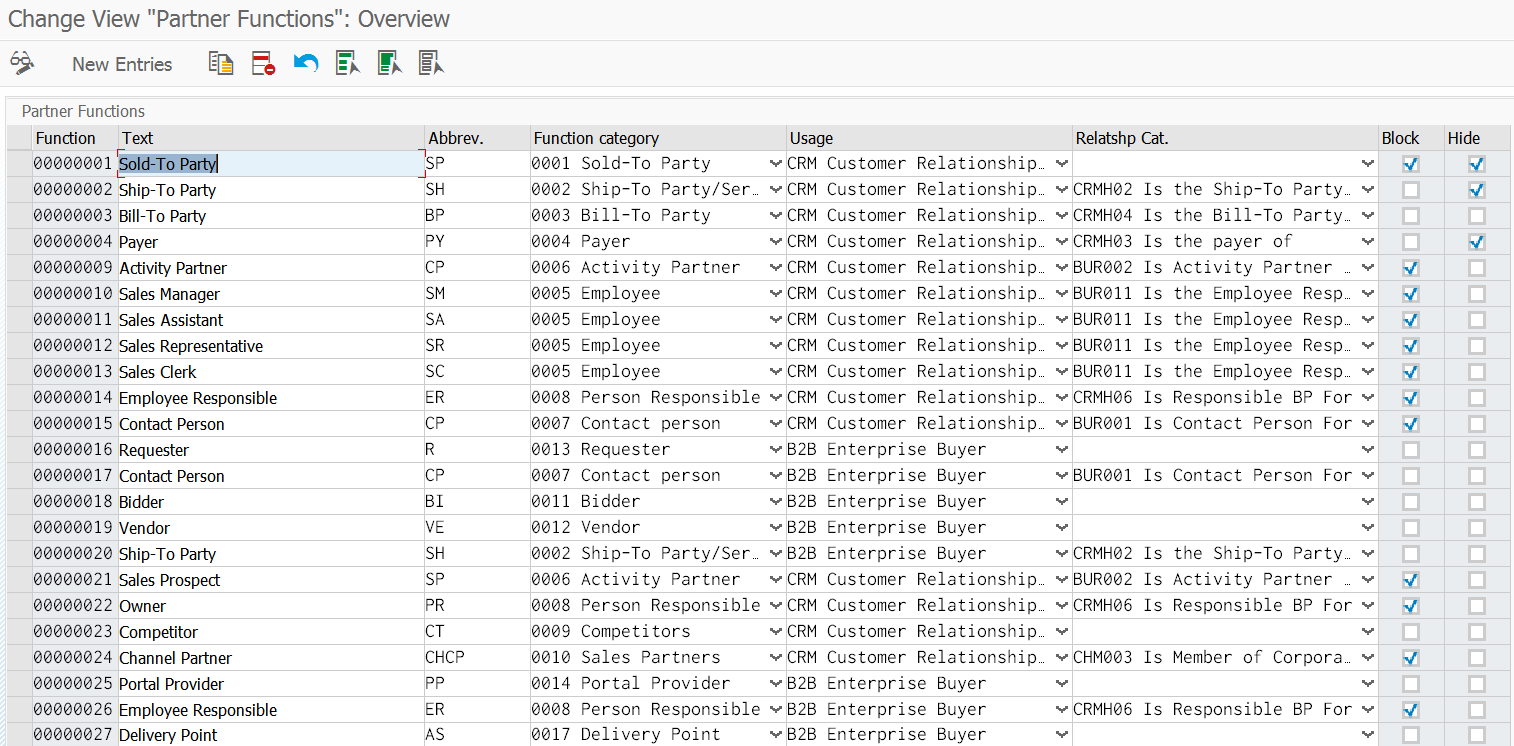Click the Select All icon
The width and height of the screenshot is (1514, 746).
[347, 63]
